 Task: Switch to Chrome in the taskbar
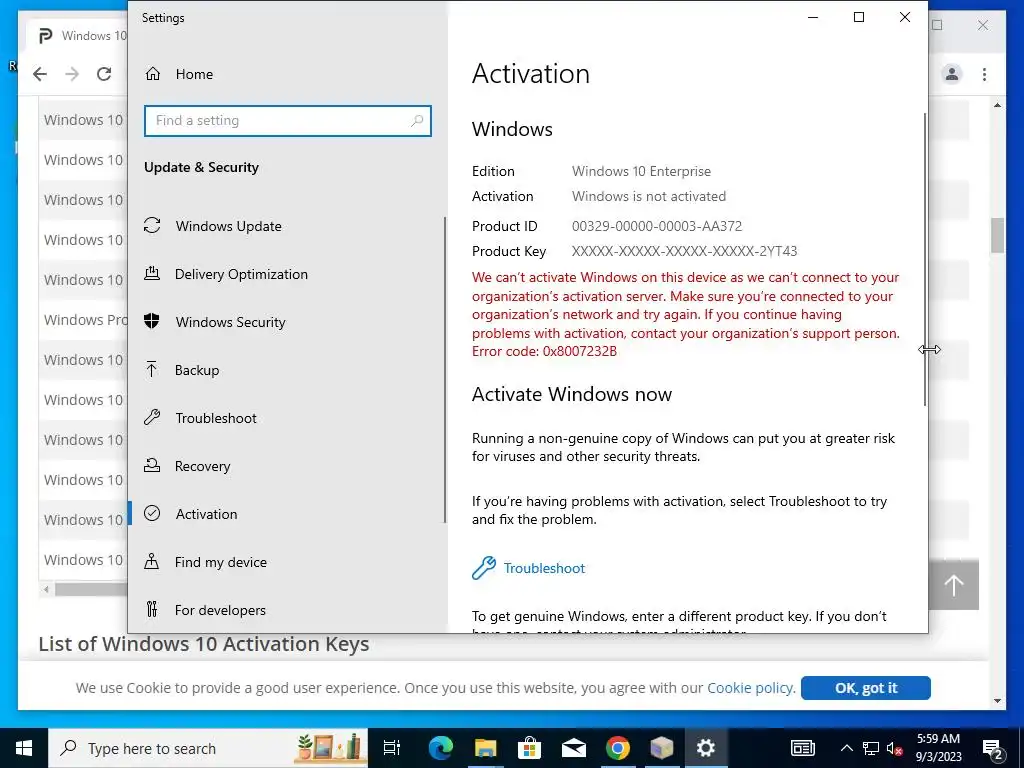pos(618,748)
